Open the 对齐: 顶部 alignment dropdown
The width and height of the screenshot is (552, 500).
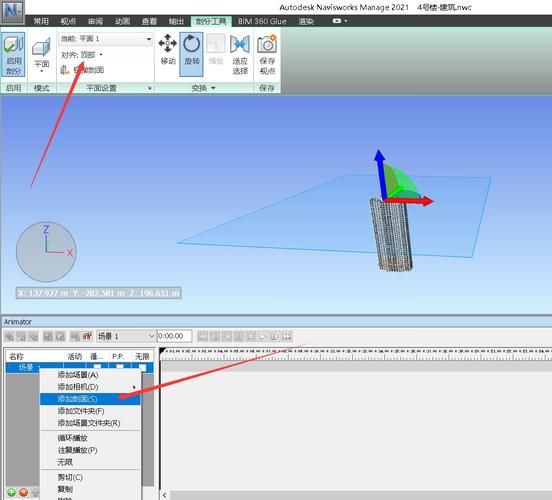[82, 55]
